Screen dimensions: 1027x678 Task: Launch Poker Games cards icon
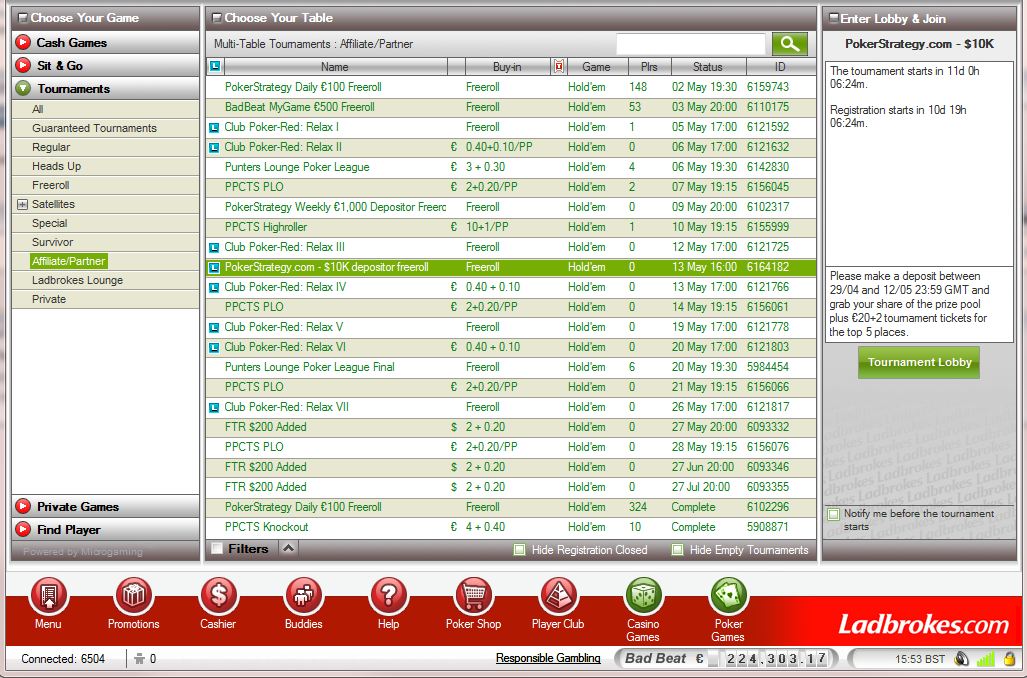[x=728, y=595]
